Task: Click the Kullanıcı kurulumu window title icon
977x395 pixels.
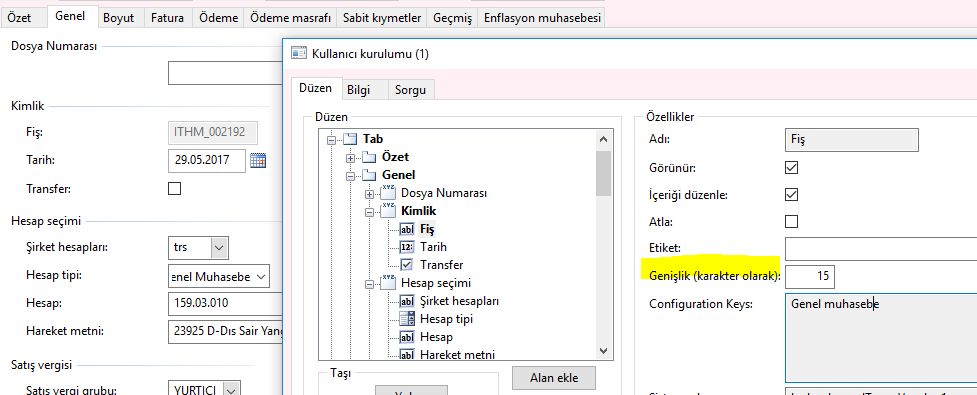Action: [298, 54]
